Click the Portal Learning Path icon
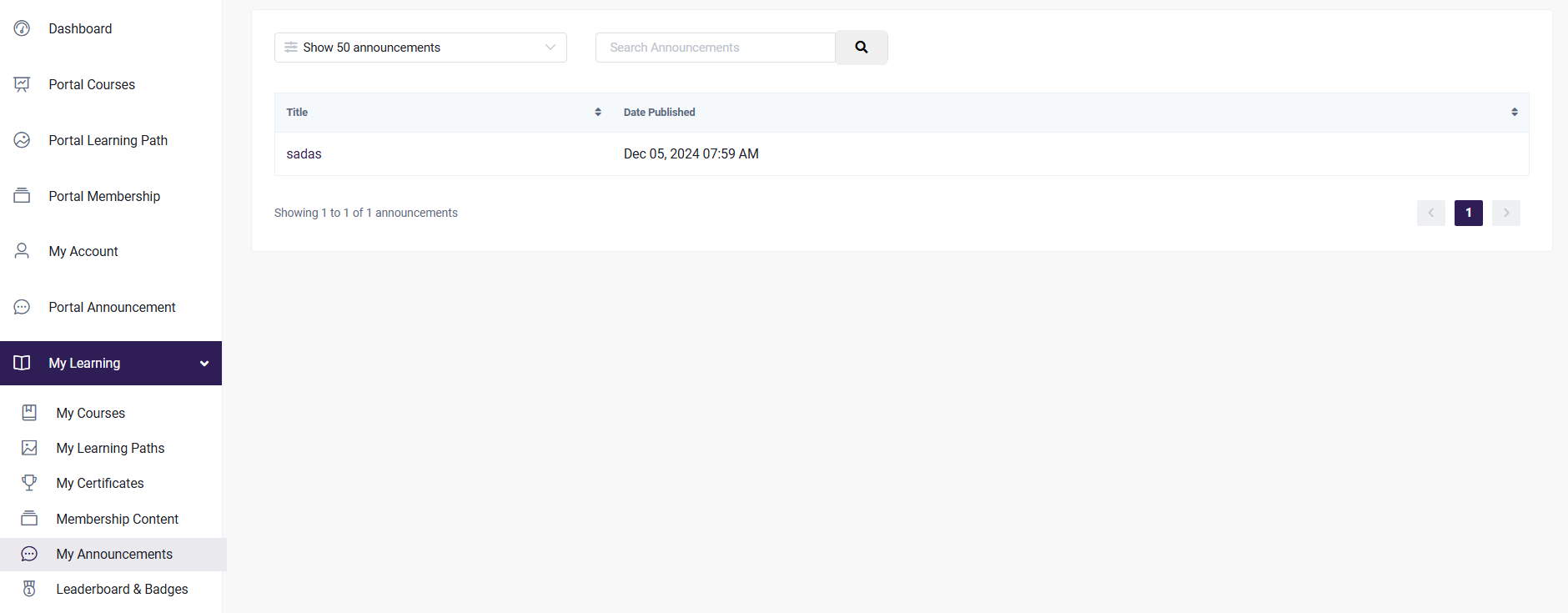 point(22,140)
